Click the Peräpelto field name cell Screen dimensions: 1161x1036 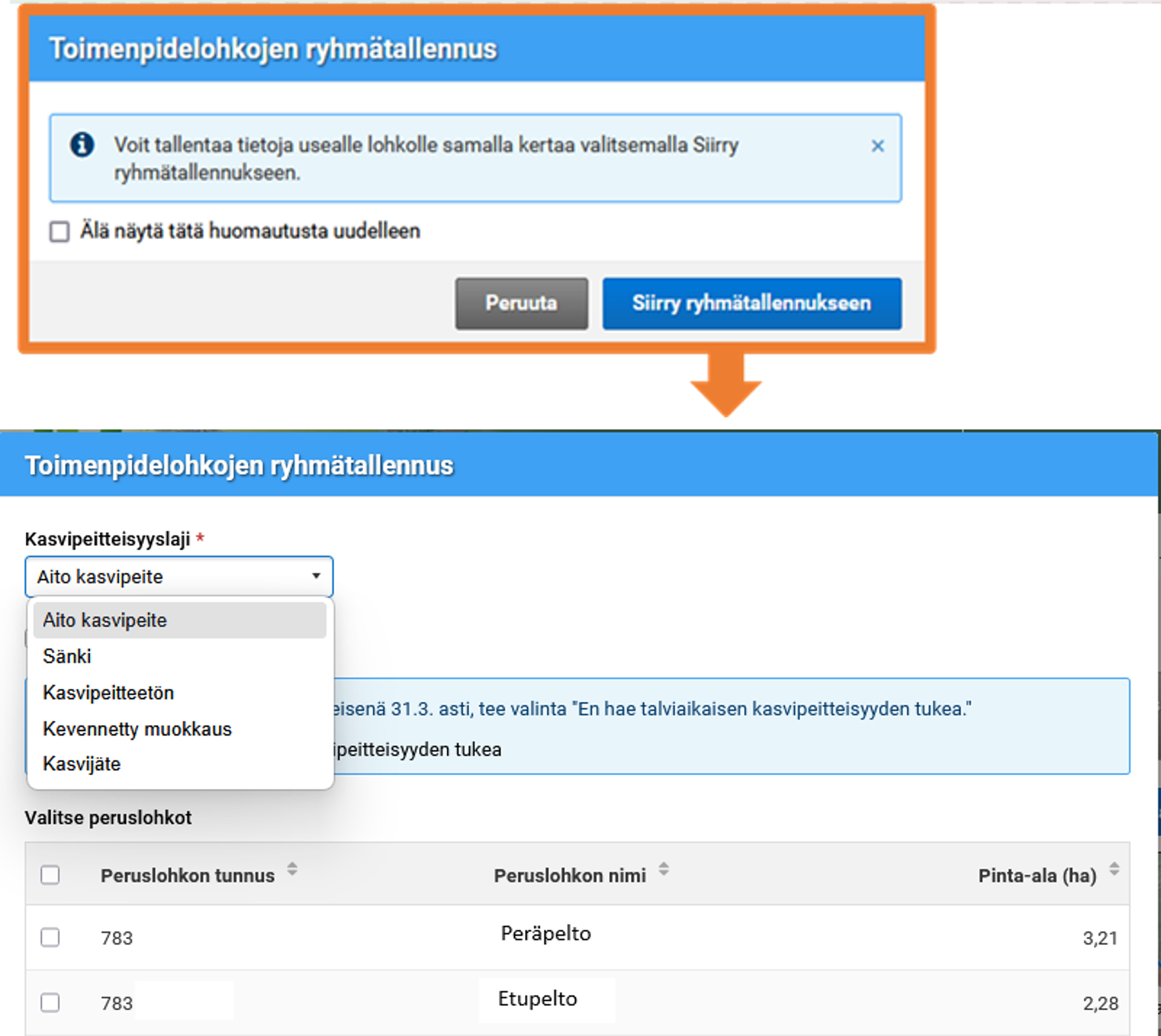point(546,934)
